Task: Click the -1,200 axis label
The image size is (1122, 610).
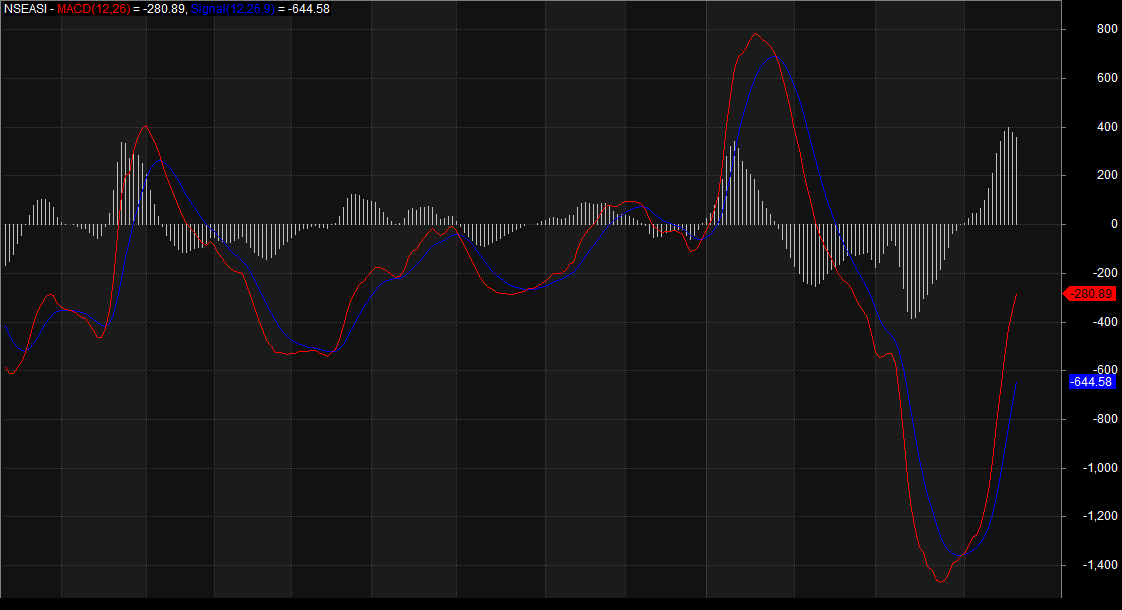Action: pos(1101,516)
